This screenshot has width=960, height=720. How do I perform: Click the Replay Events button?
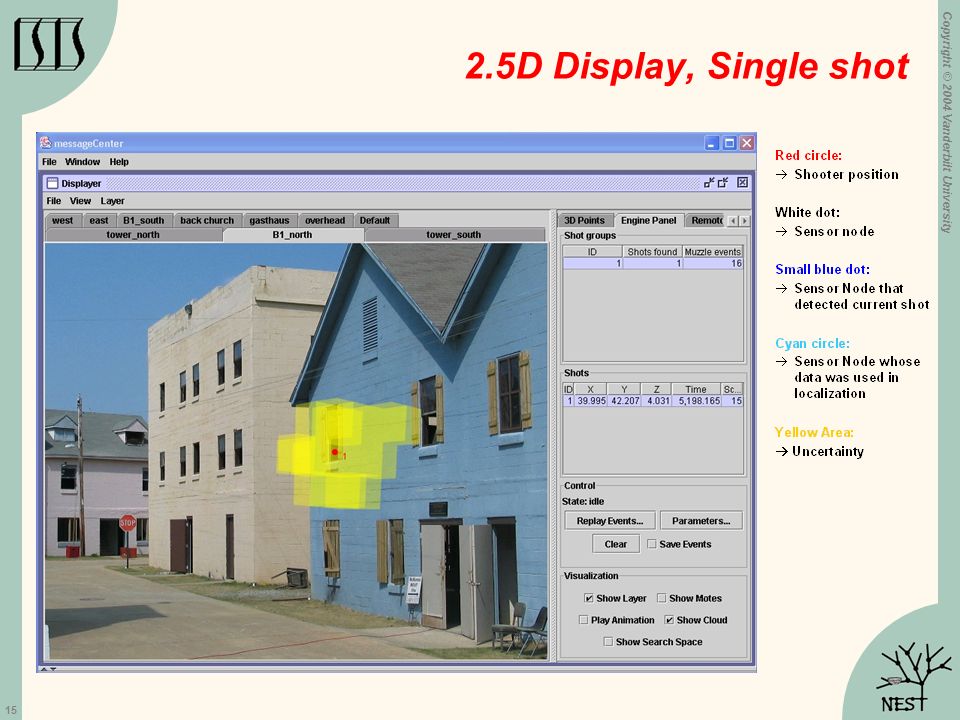pyautogui.click(x=610, y=521)
